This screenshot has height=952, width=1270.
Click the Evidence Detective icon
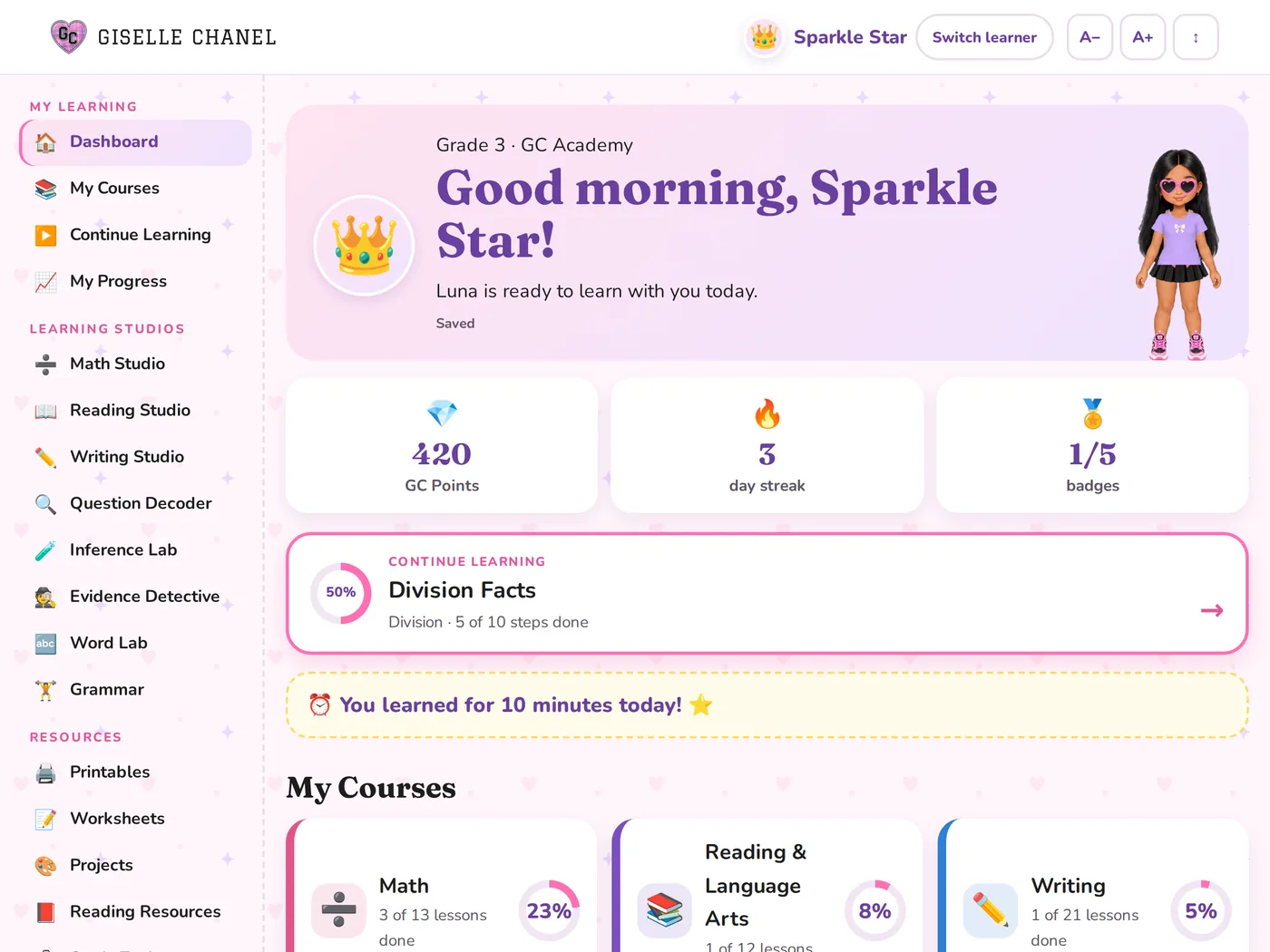click(x=45, y=597)
